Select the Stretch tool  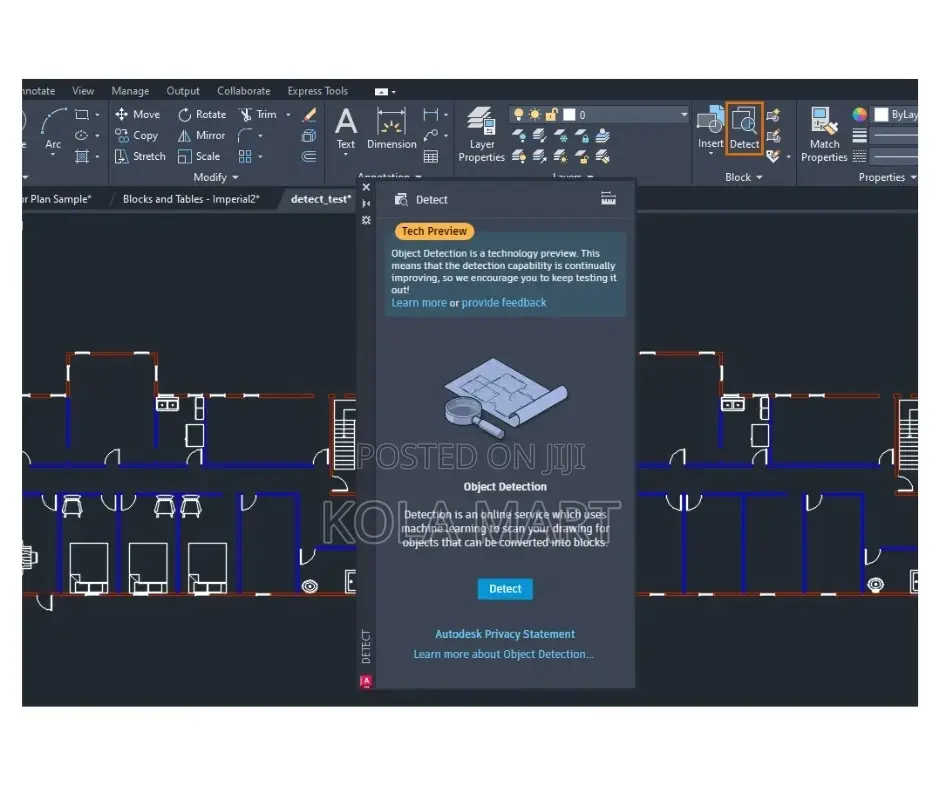click(x=140, y=157)
